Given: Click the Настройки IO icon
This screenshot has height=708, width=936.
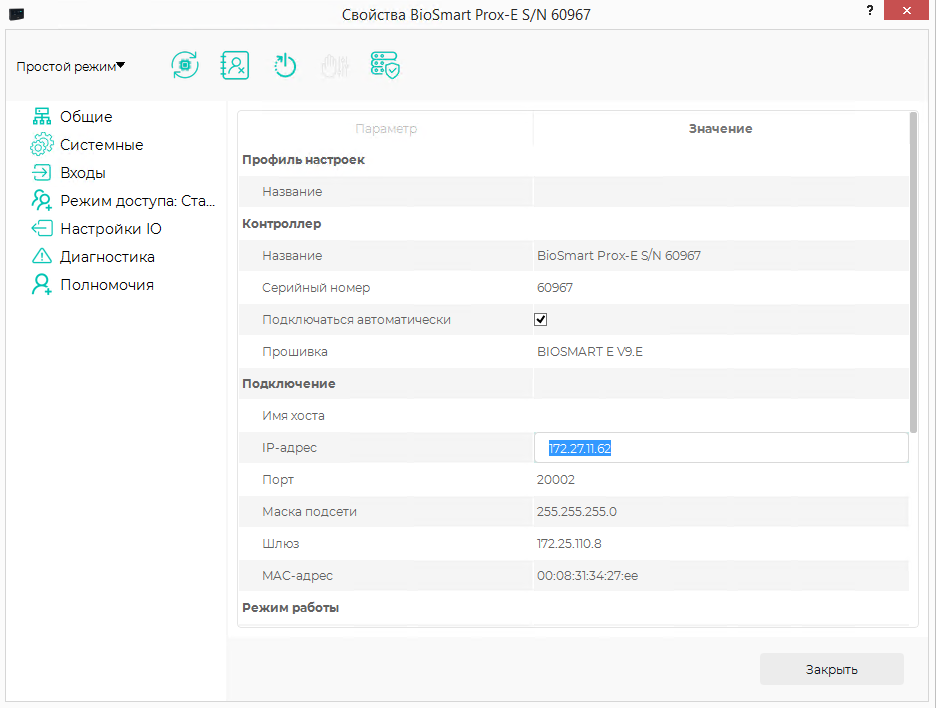Looking at the screenshot, I should 42,229.
